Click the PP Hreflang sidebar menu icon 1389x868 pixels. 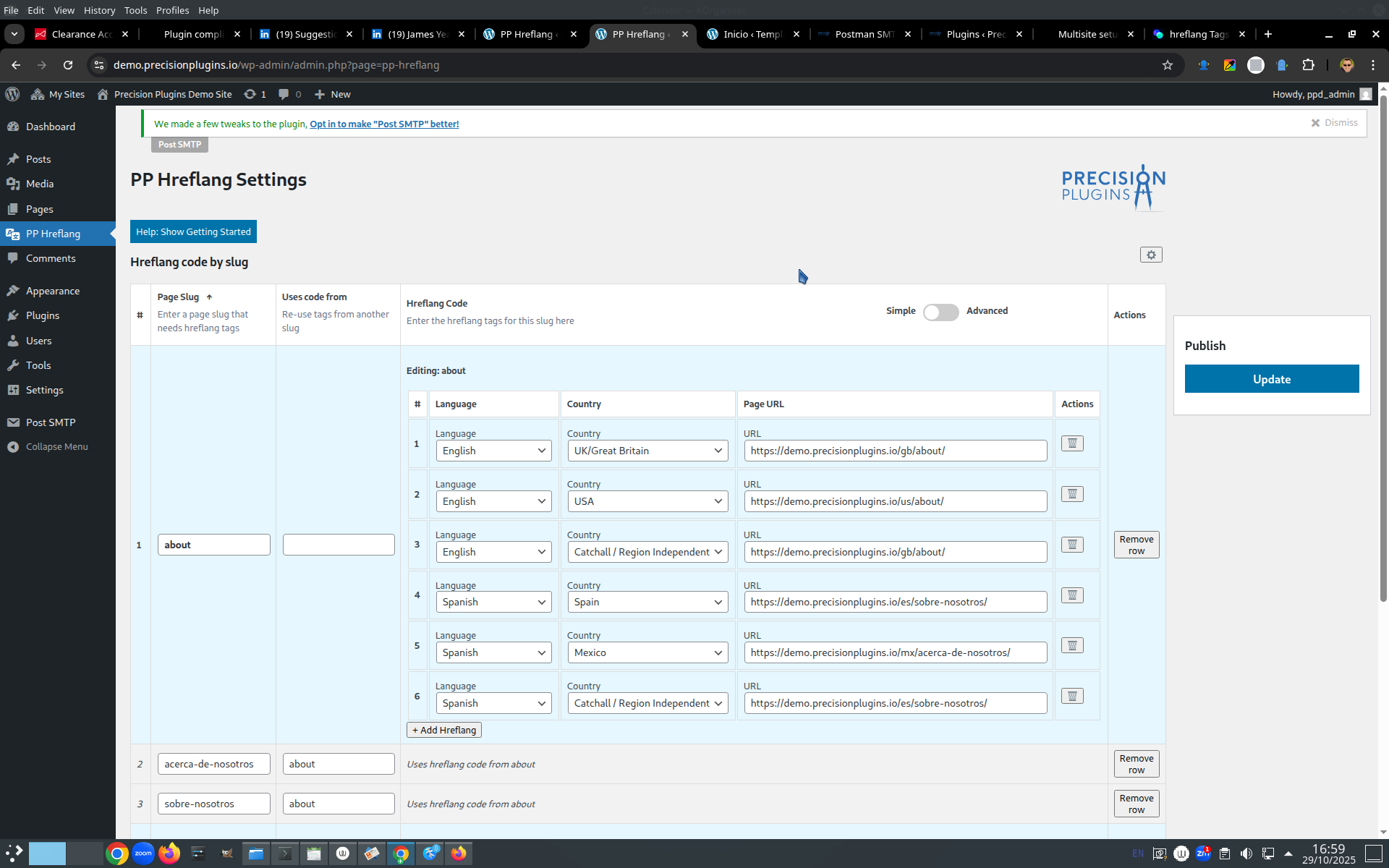pos(13,234)
